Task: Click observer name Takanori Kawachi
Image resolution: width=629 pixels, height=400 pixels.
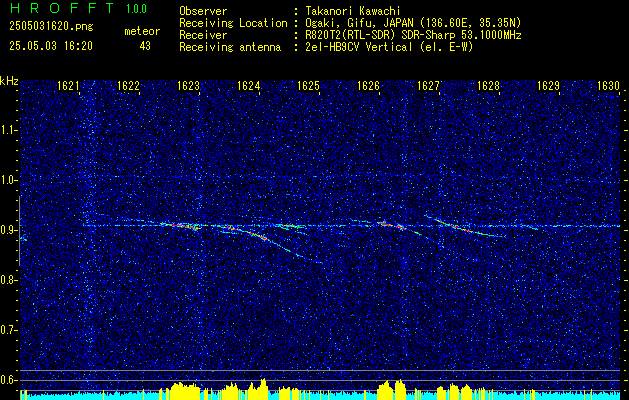Action: pos(352,11)
